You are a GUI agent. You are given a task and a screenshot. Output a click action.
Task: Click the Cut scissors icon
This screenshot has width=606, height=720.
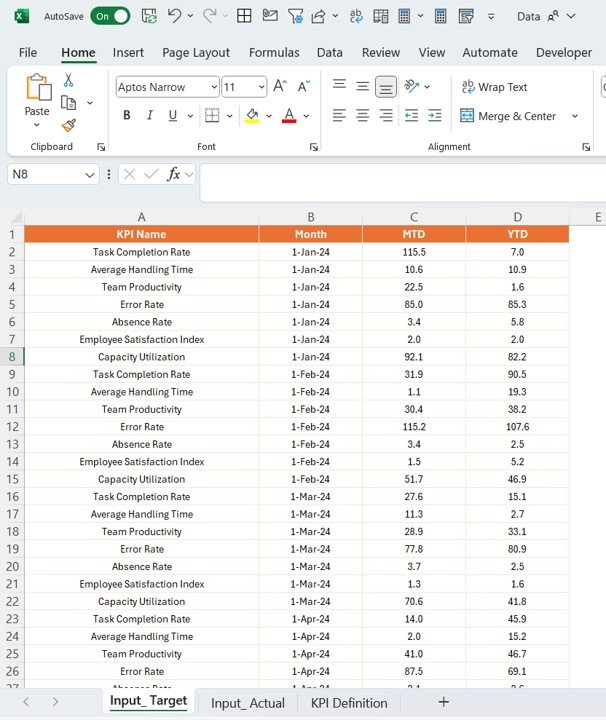click(68, 80)
